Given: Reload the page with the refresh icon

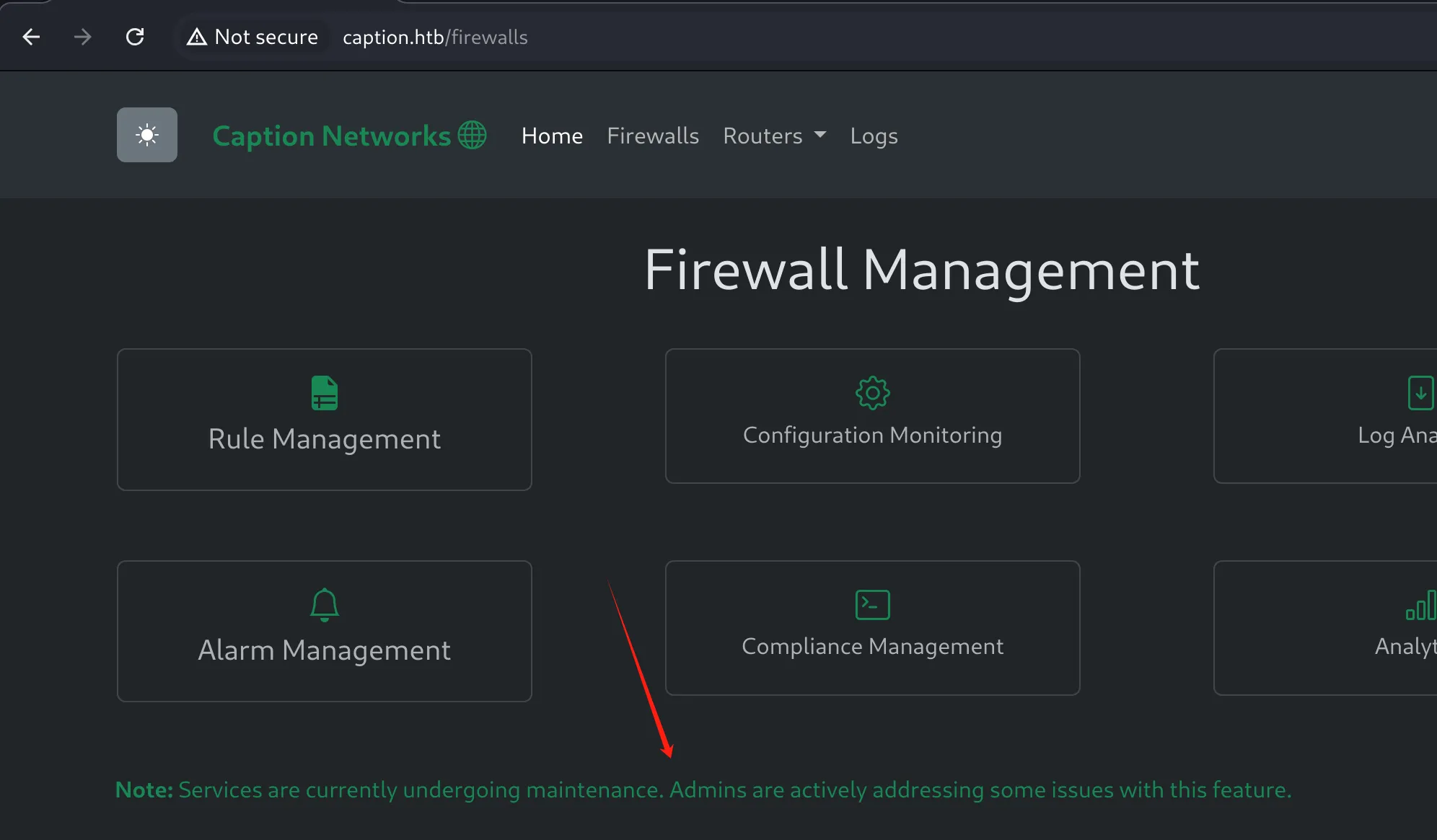Looking at the screenshot, I should pyautogui.click(x=135, y=37).
